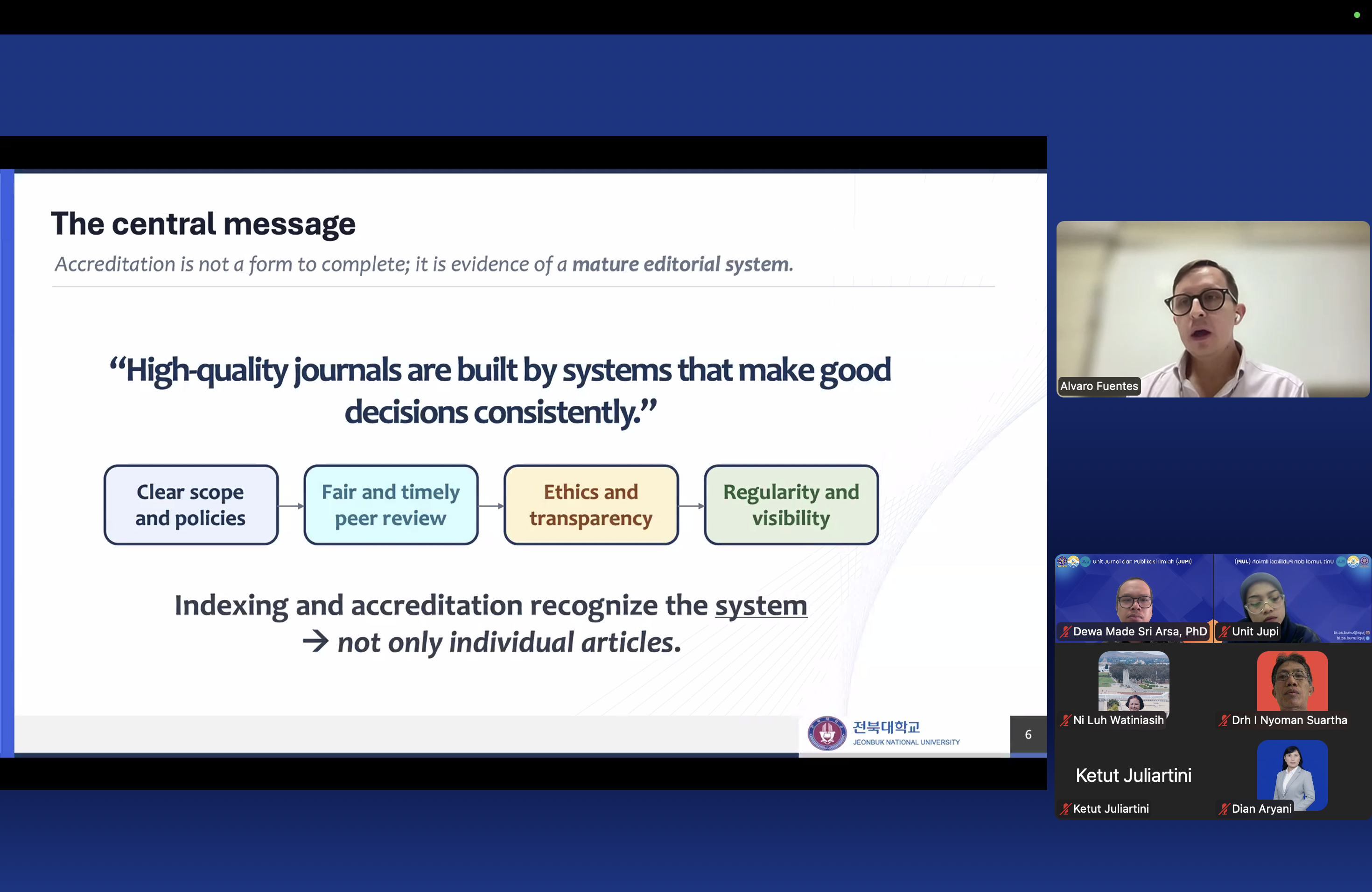Viewport: 1372px width, 892px height.
Task: Select Alvaro Fuentes speaker video tile
Action: point(1212,309)
